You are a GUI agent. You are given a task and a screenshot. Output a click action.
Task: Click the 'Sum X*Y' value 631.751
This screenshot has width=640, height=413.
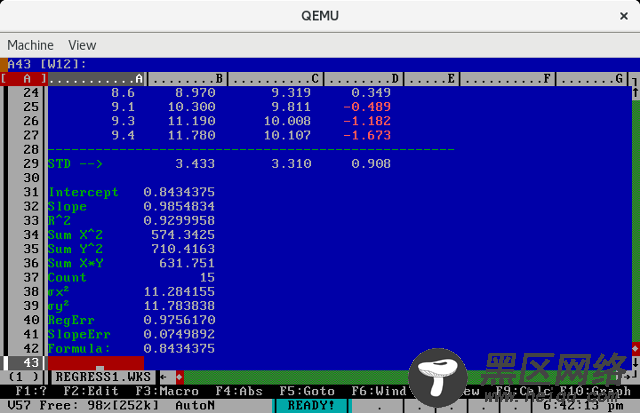(x=187, y=263)
